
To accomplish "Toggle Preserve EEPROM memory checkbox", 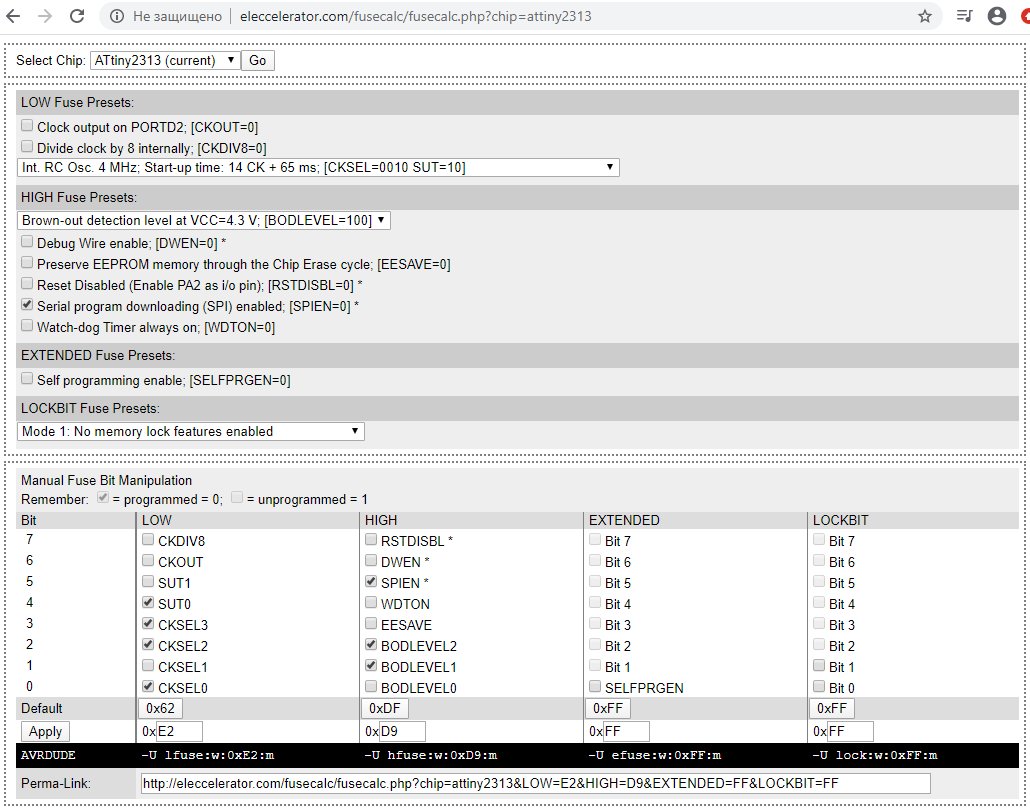I will [x=27, y=262].
